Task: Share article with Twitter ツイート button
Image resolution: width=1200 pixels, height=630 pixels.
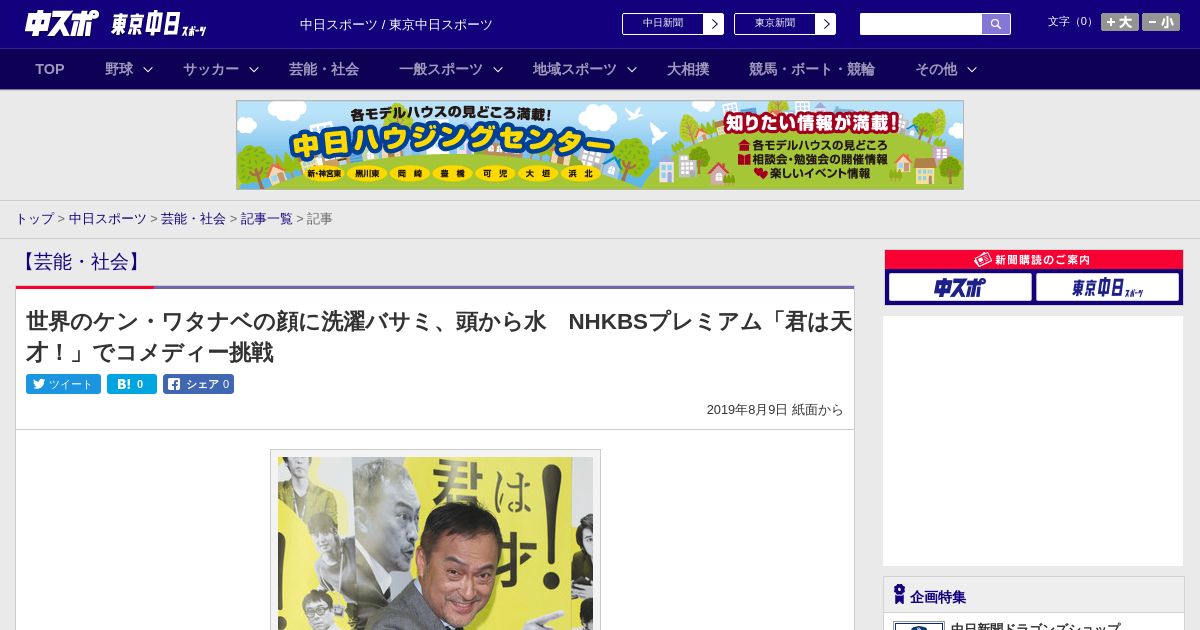Action: point(63,384)
